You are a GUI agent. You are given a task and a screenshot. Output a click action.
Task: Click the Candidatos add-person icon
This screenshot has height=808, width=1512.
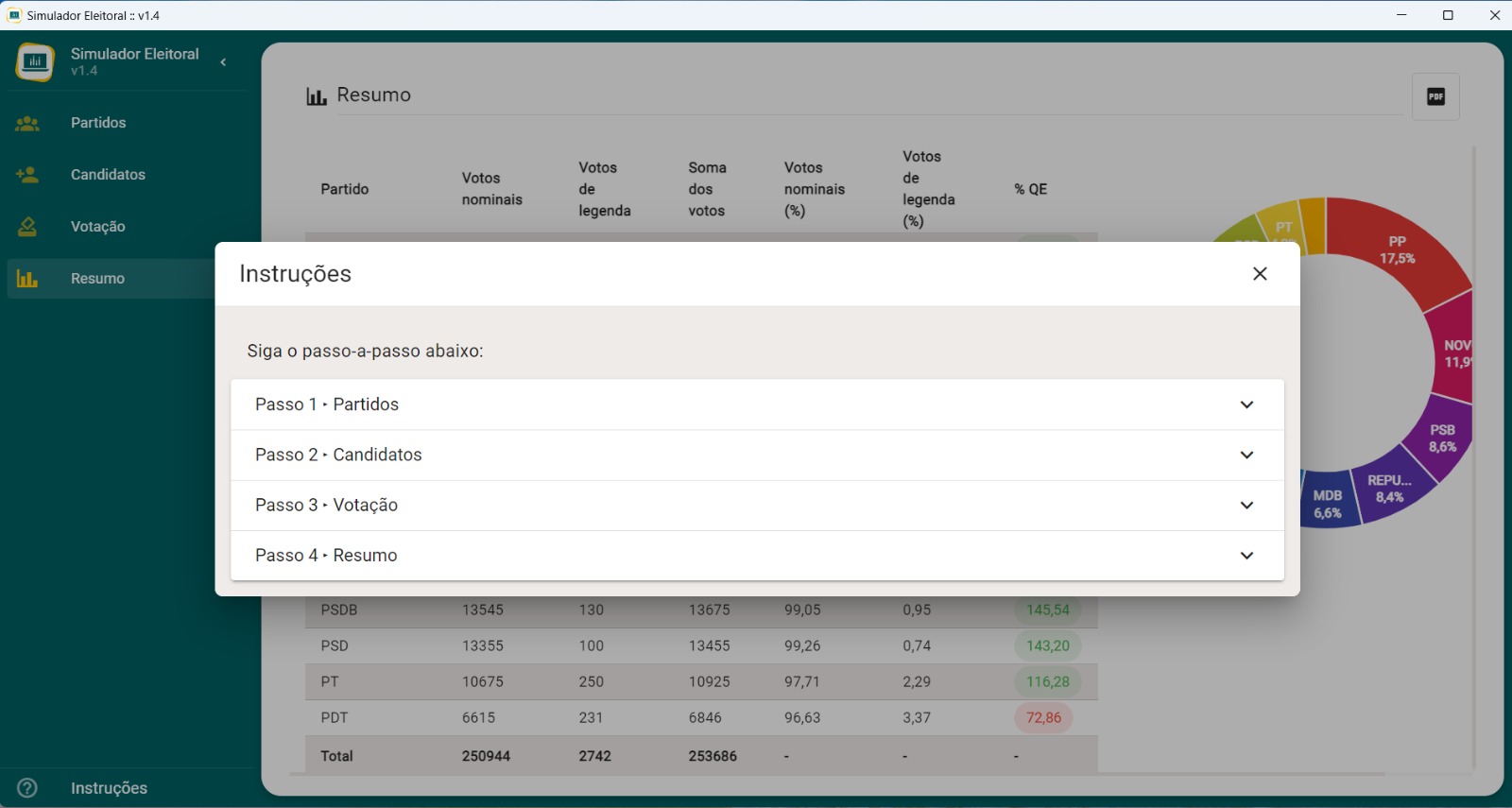[27, 175]
